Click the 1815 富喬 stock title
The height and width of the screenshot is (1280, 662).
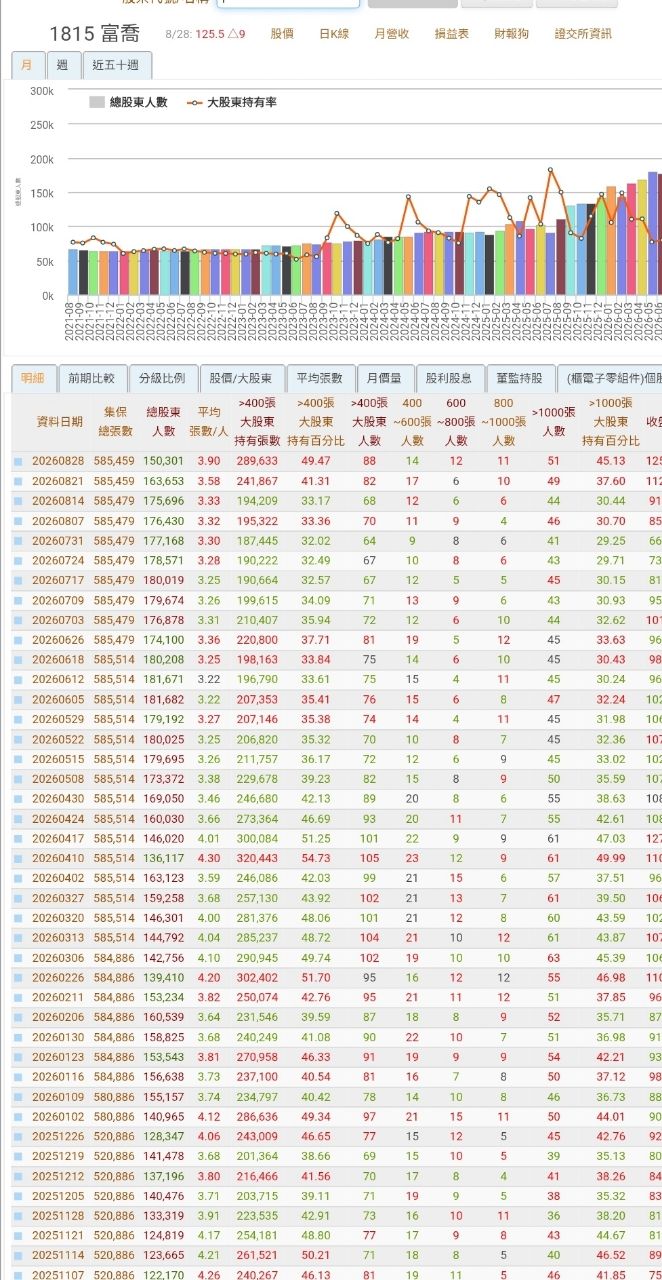pyautogui.click(x=95, y=34)
